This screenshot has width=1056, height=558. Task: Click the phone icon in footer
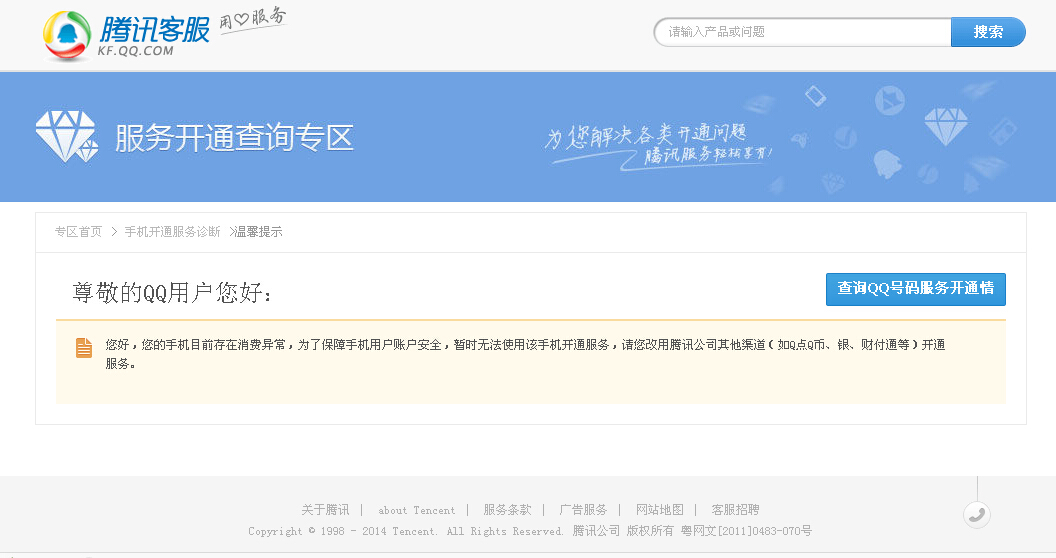point(977,515)
